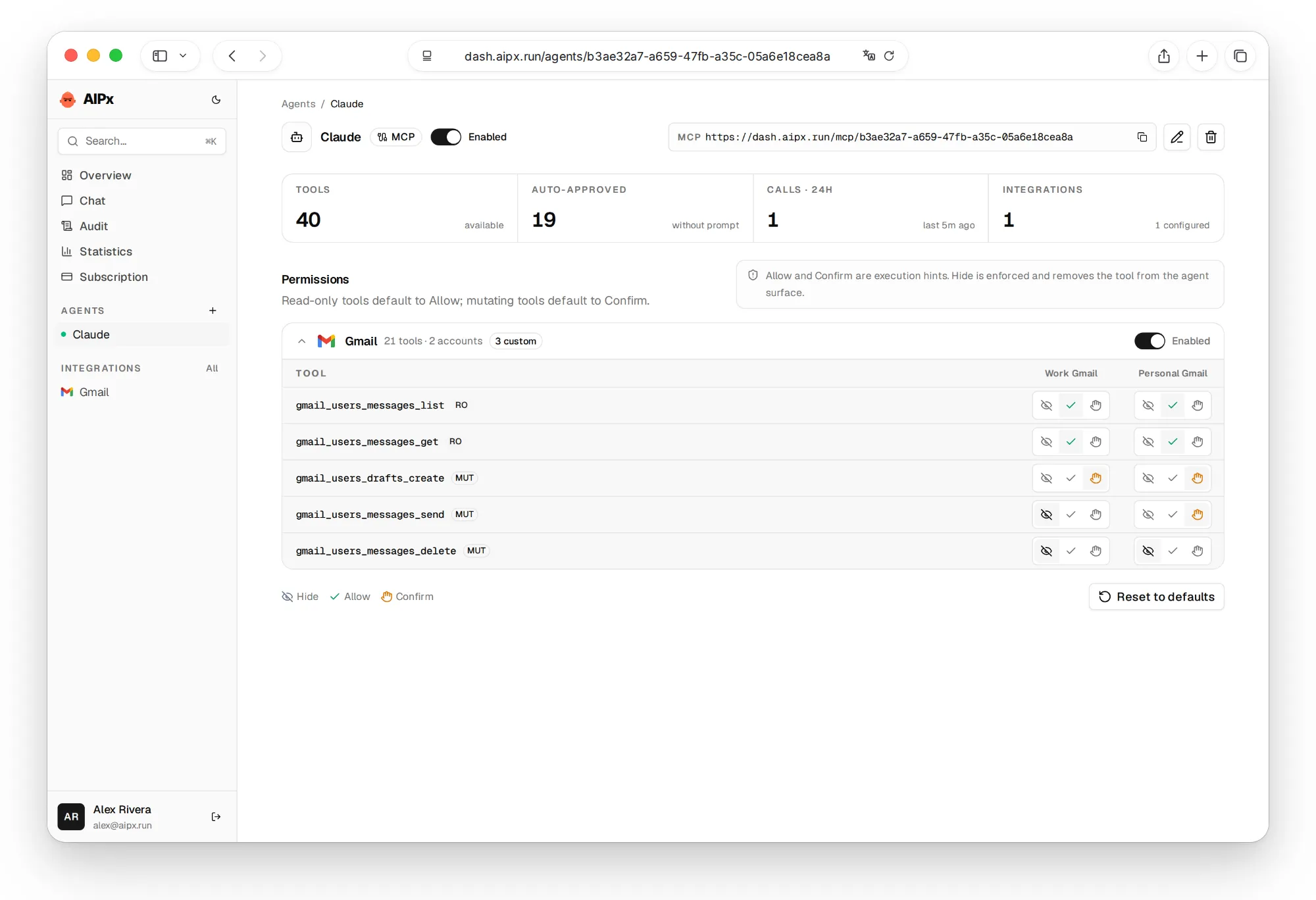The image size is (1316, 900).
Task: Hide messages_delete for Work Gmail
Action: pos(1046,551)
